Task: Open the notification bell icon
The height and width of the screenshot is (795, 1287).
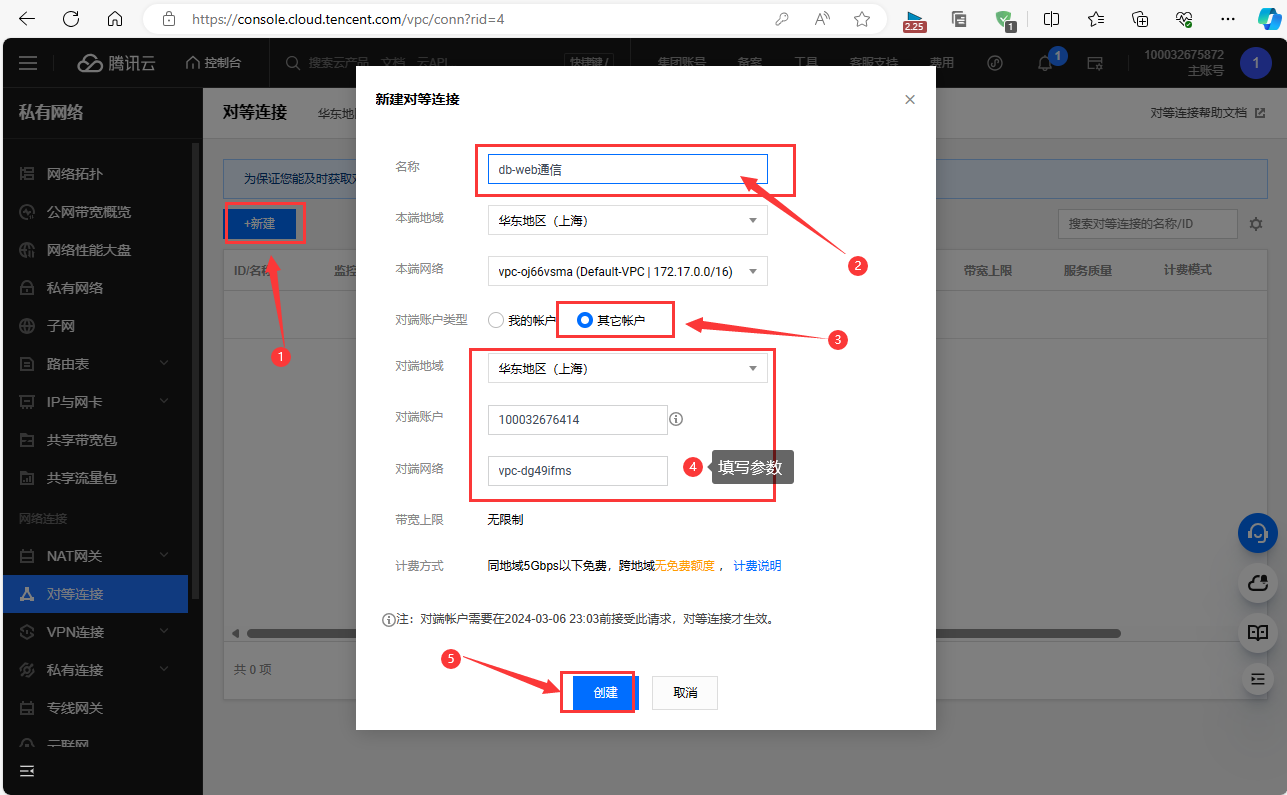Action: coord(1045,63)
